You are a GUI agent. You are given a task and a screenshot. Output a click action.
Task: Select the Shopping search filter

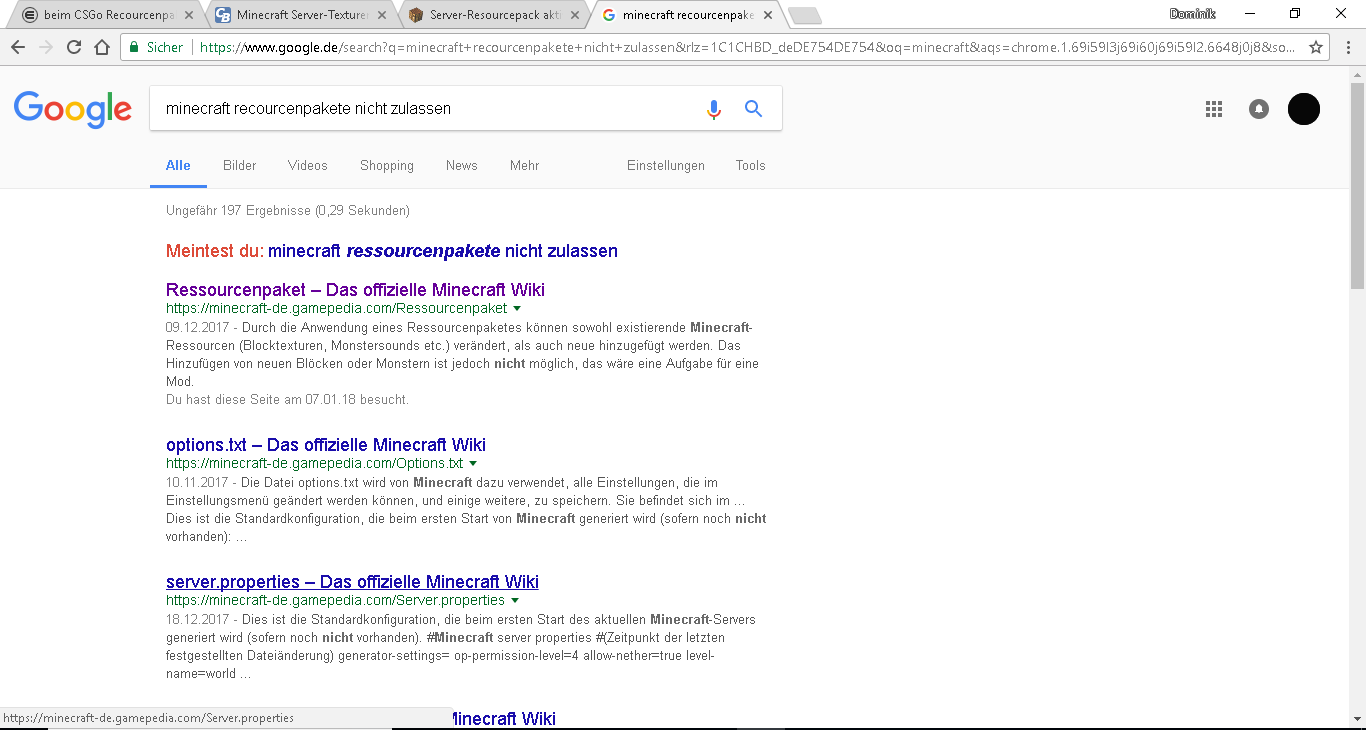387,166
